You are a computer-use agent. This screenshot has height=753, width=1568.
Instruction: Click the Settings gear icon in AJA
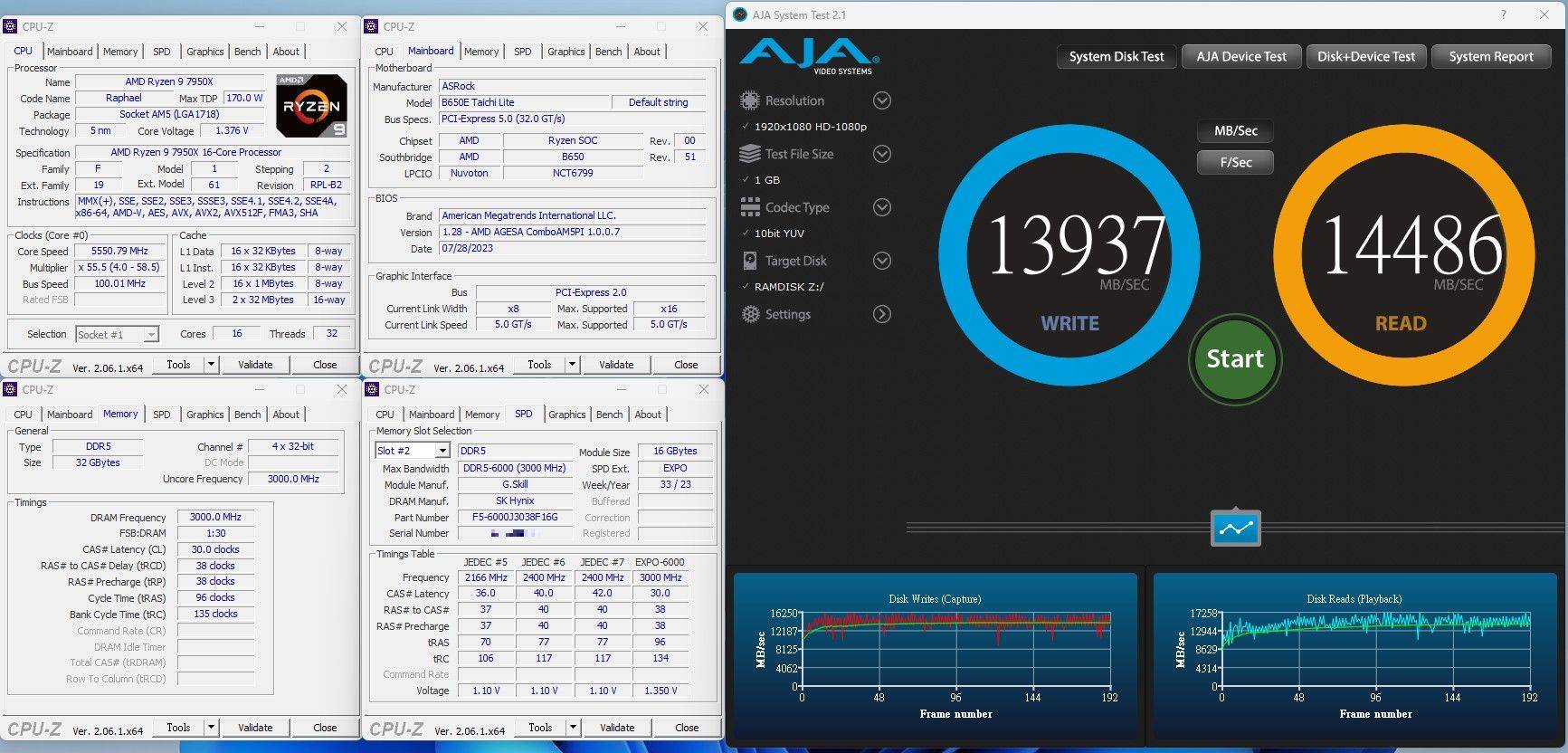coord(750,314)
